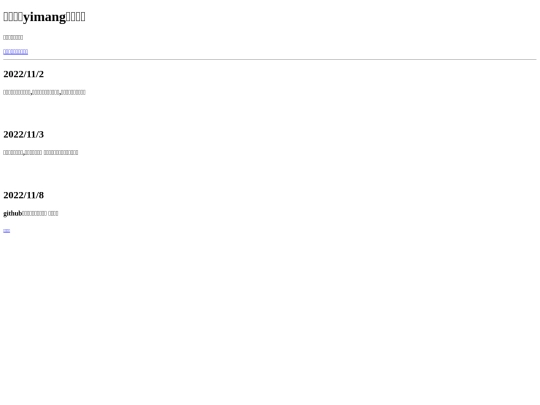Click the word yimang in the page title
The height and width of the screenshot is (405, 540).
(x=44, y=17)
